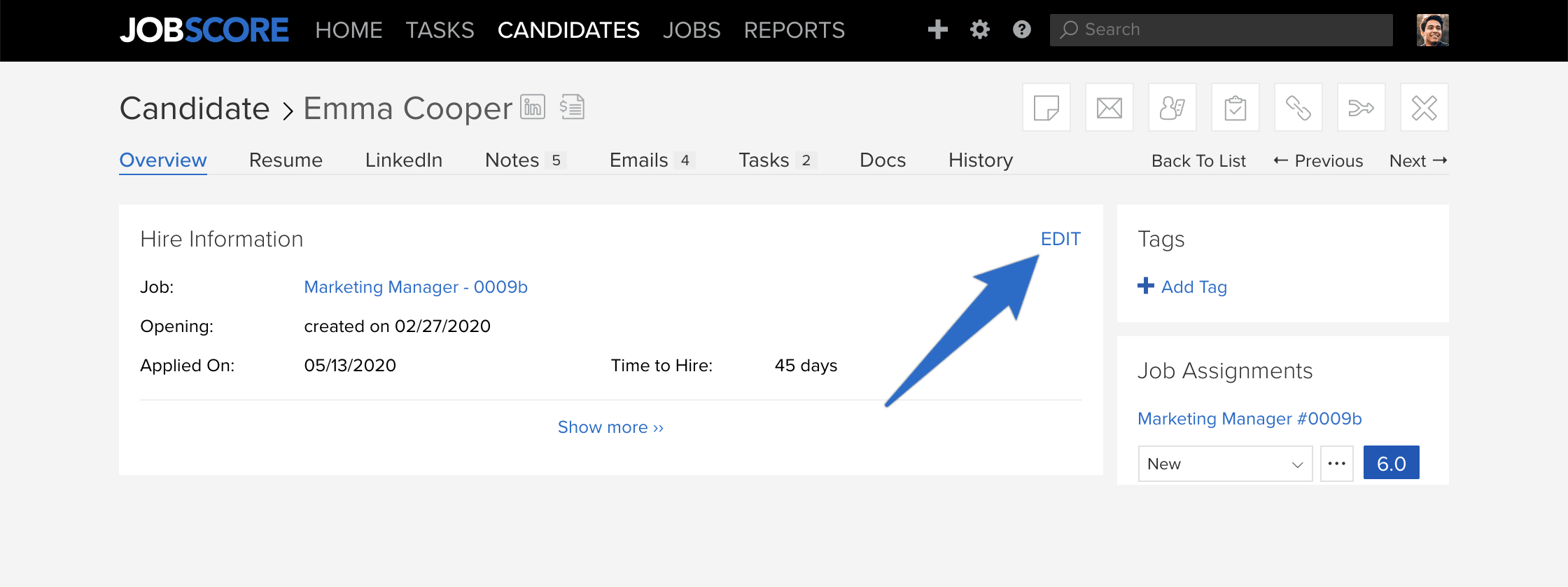
Task: Open the Notes tab
Action: pos(525,160)
